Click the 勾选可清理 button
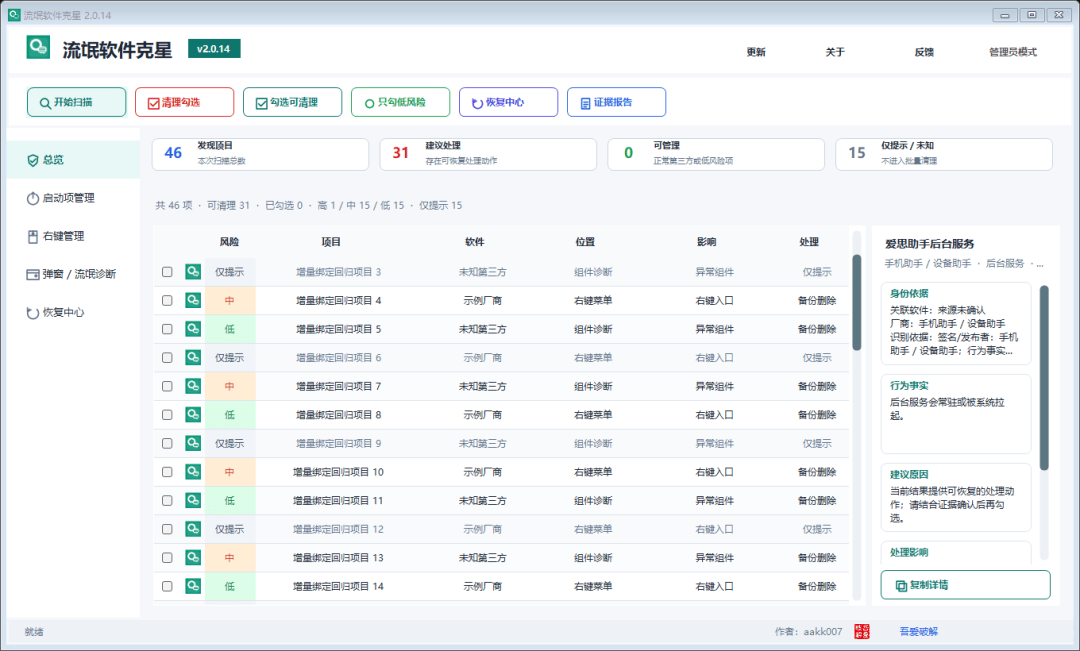The image size is (1080, 651). point(293,103)
